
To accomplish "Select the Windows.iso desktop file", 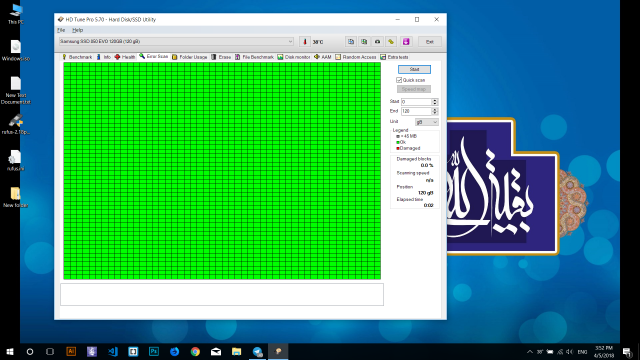I will click(16, 51).
